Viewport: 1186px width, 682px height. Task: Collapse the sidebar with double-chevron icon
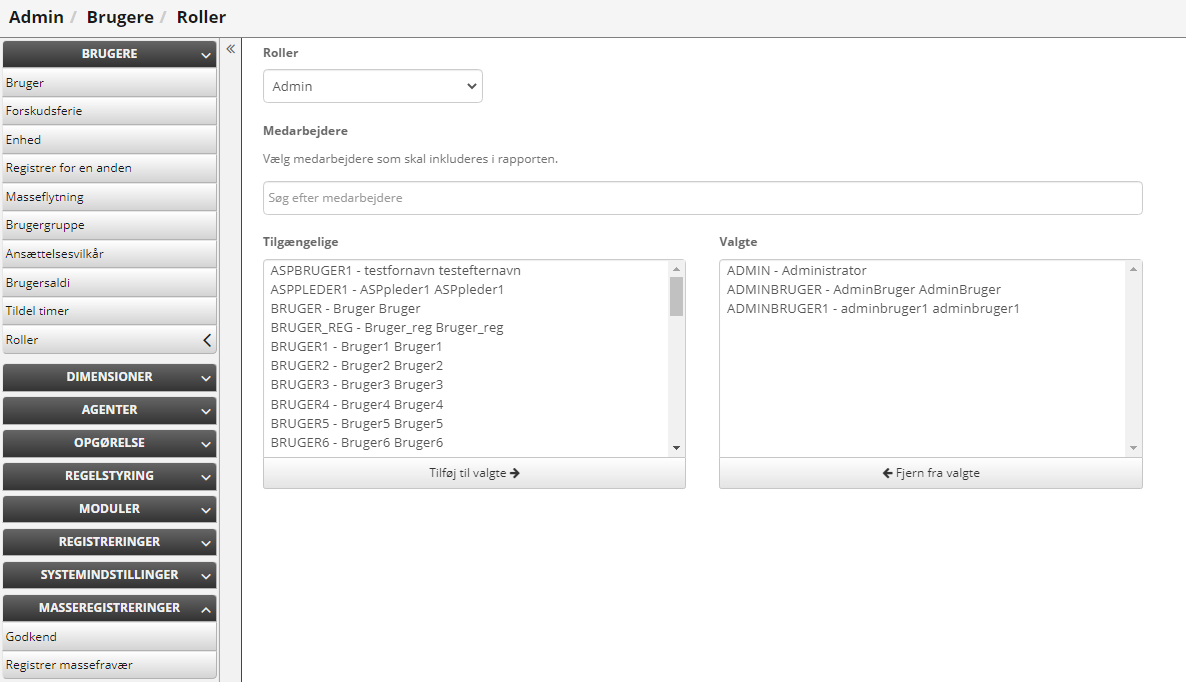point(230,49)
